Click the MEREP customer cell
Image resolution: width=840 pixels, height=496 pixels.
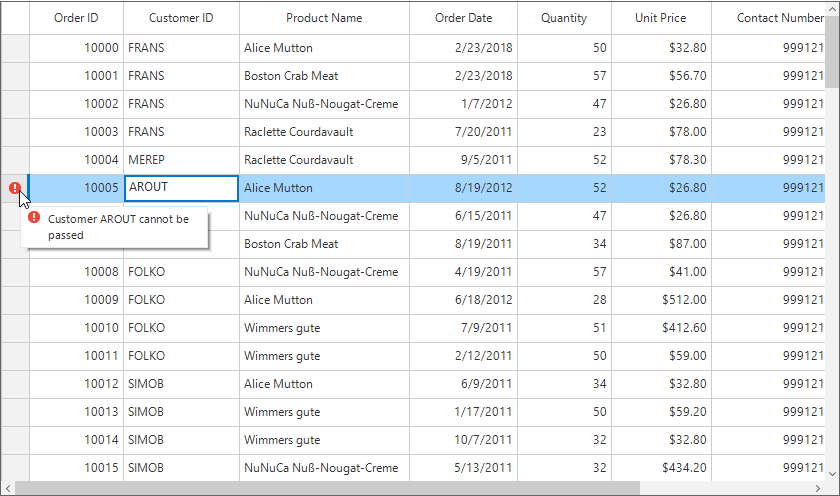coord(182,160)
